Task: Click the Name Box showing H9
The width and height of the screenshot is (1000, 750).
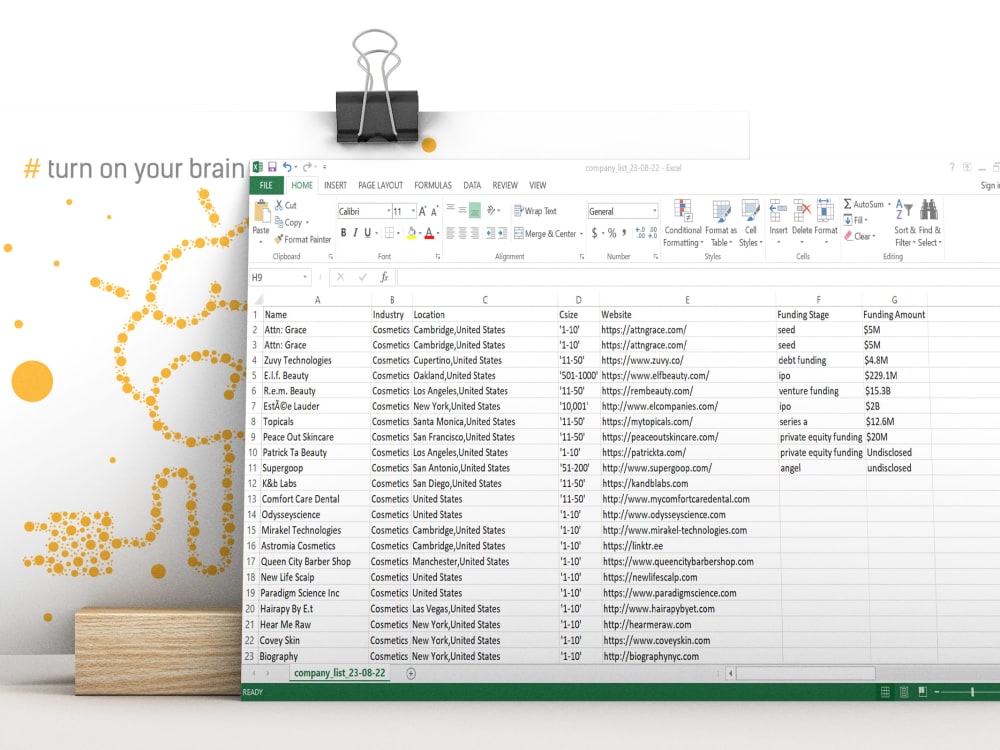Action: (279, 277)
